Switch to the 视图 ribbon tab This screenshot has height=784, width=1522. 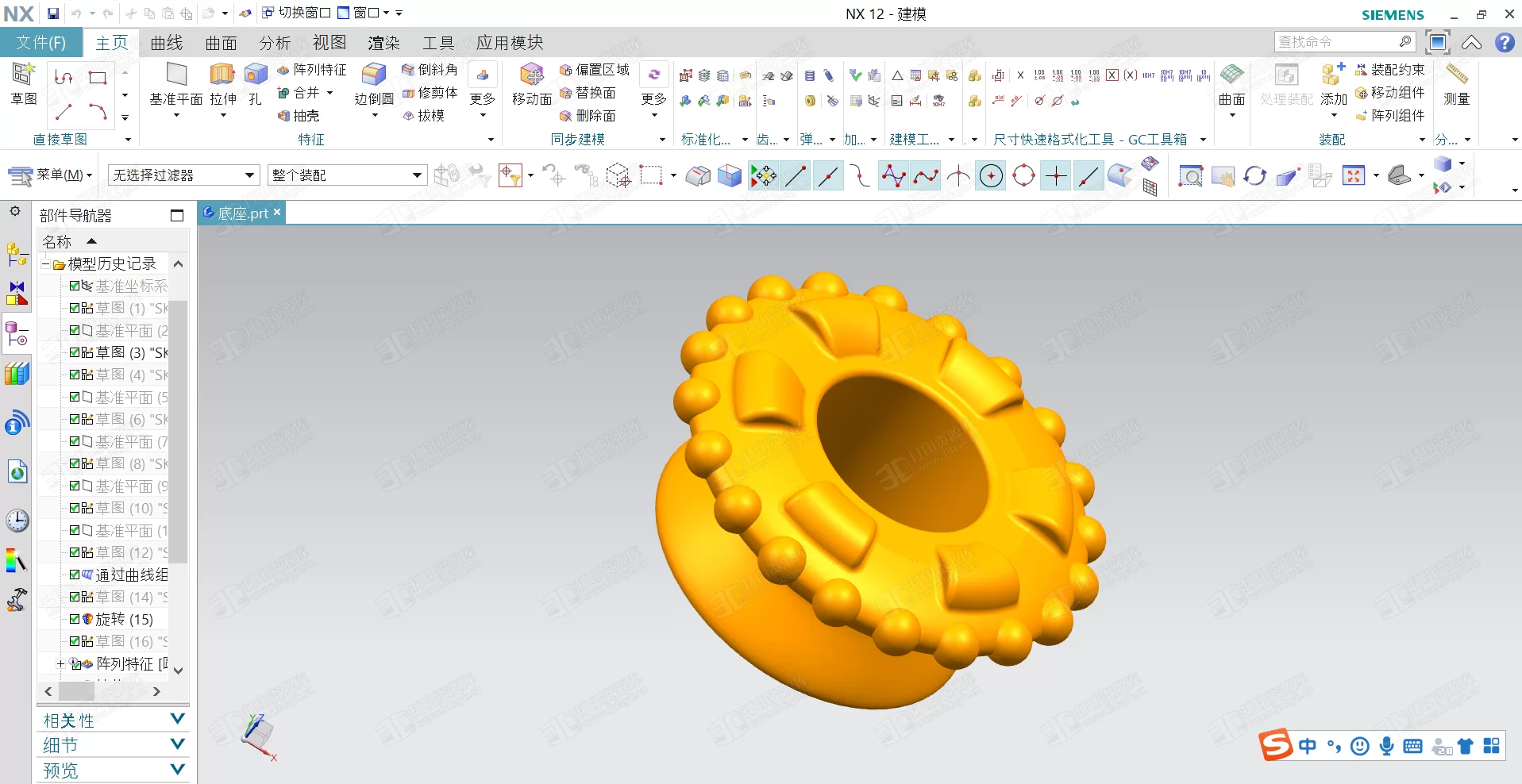[329, 43]
